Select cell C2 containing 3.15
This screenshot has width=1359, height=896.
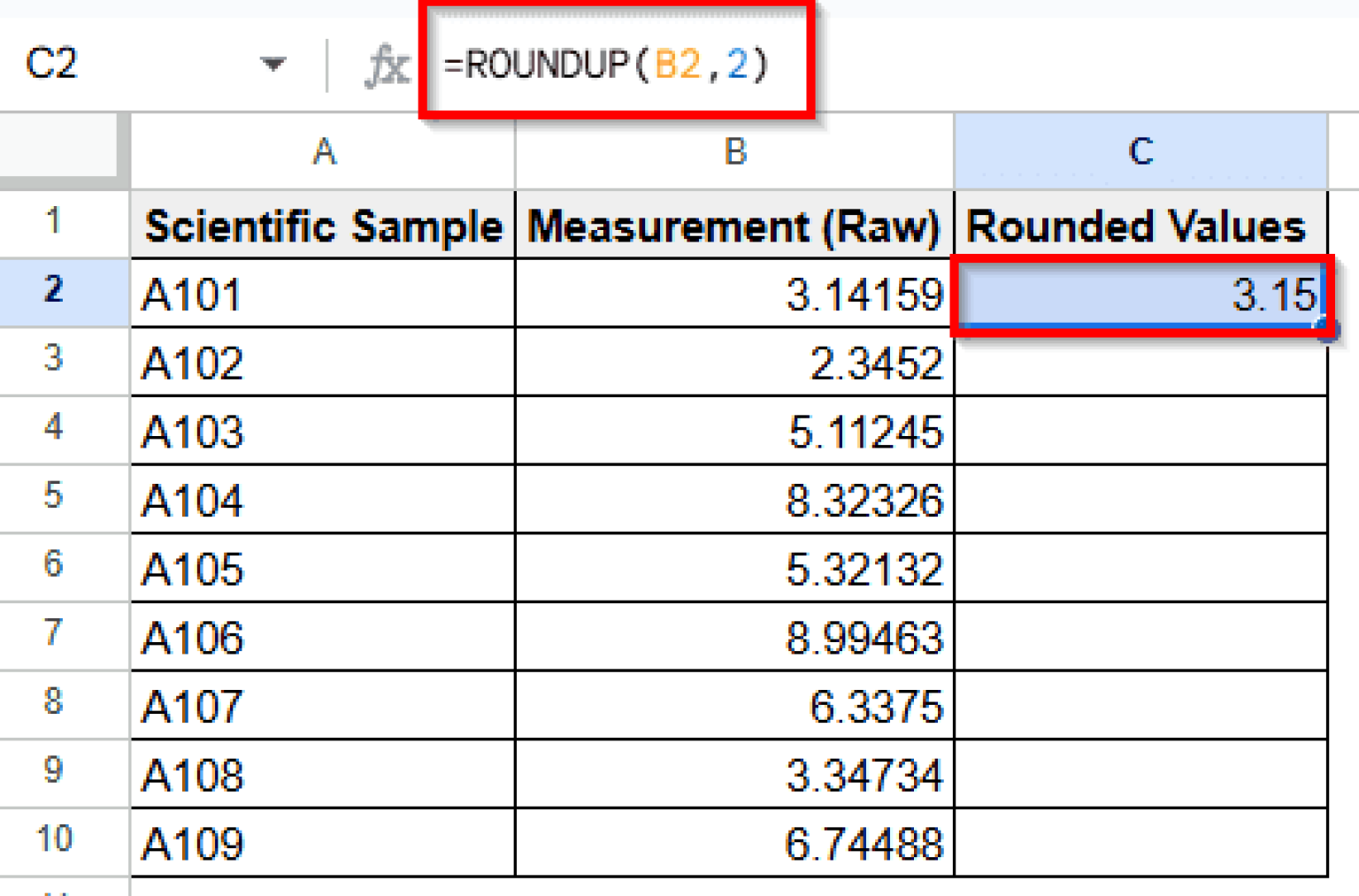pyautogui.click(x=1140, y=295)
